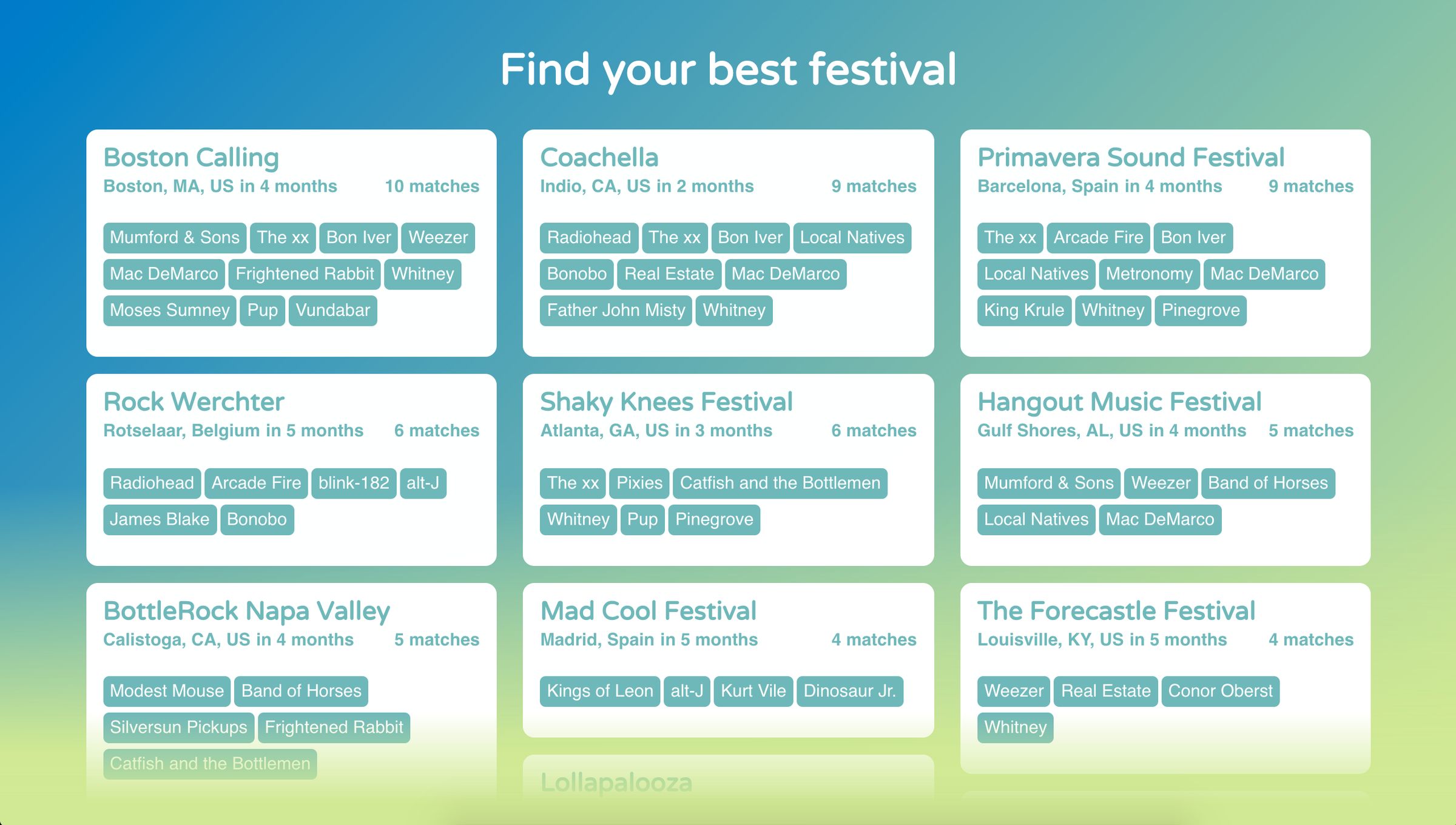Click the Whitney tag in Shaky Knees Festival
The width and height of the screenshot is (1456, 825).
click(x=577, y=519)
